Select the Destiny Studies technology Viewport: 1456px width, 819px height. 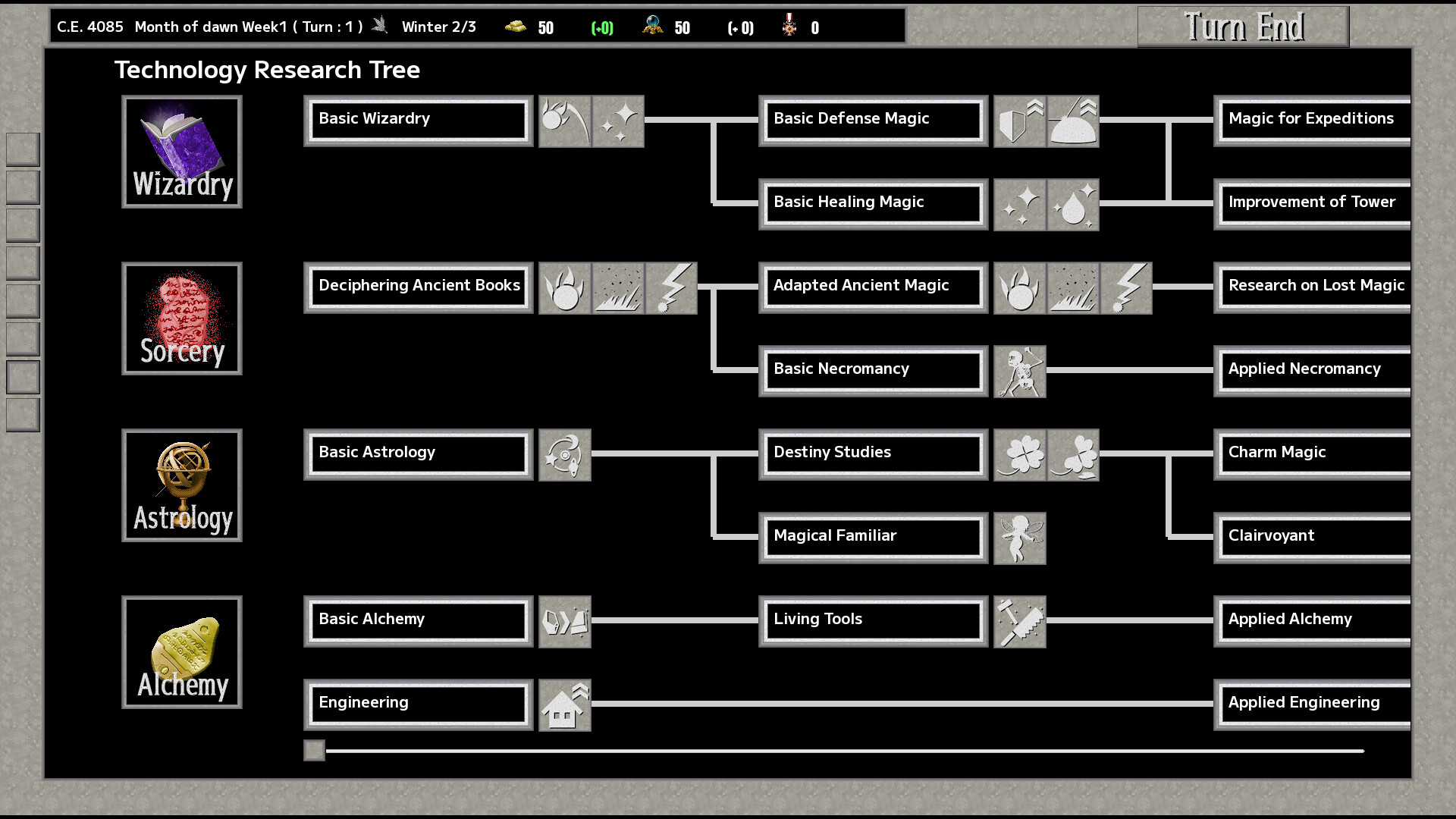tap(874, 454)
